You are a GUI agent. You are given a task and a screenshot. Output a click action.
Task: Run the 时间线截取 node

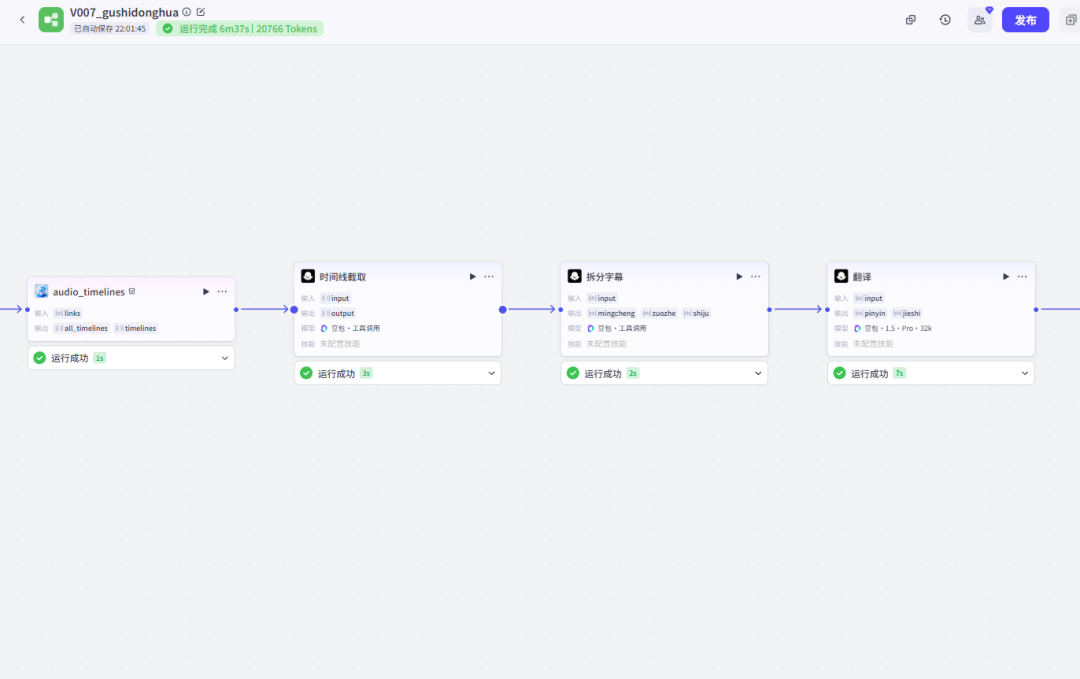pyautogui.click(x=473, y=277)
